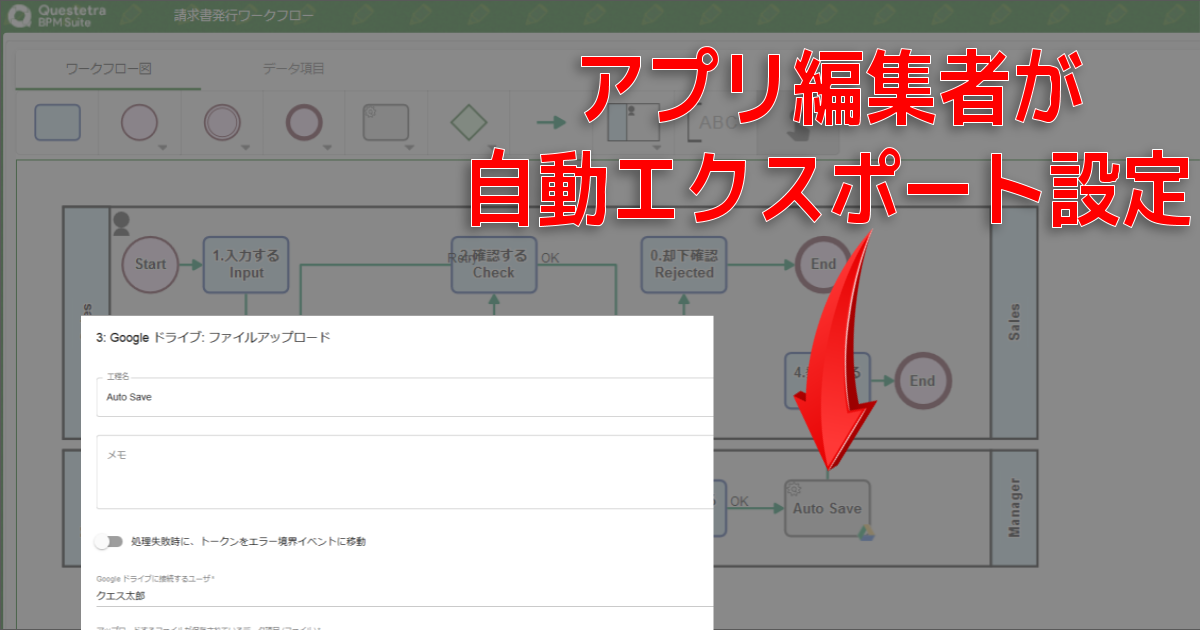Click the 工程名 field containing Auto Save

click(405, 397)
